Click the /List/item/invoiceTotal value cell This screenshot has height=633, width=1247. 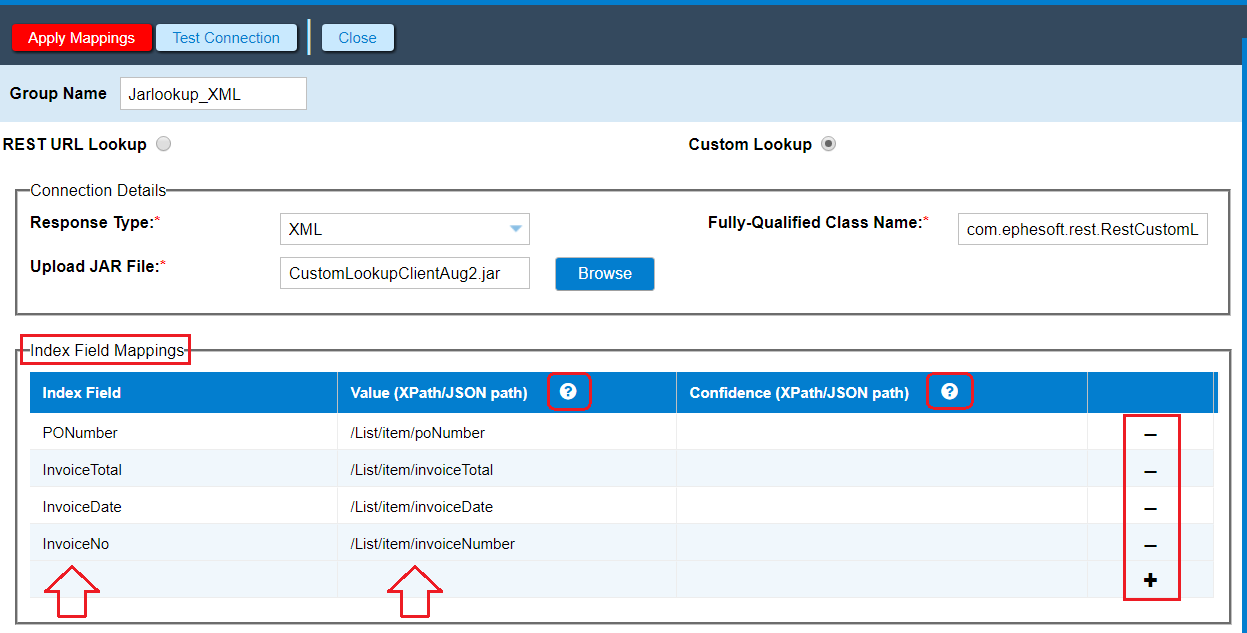507,469
